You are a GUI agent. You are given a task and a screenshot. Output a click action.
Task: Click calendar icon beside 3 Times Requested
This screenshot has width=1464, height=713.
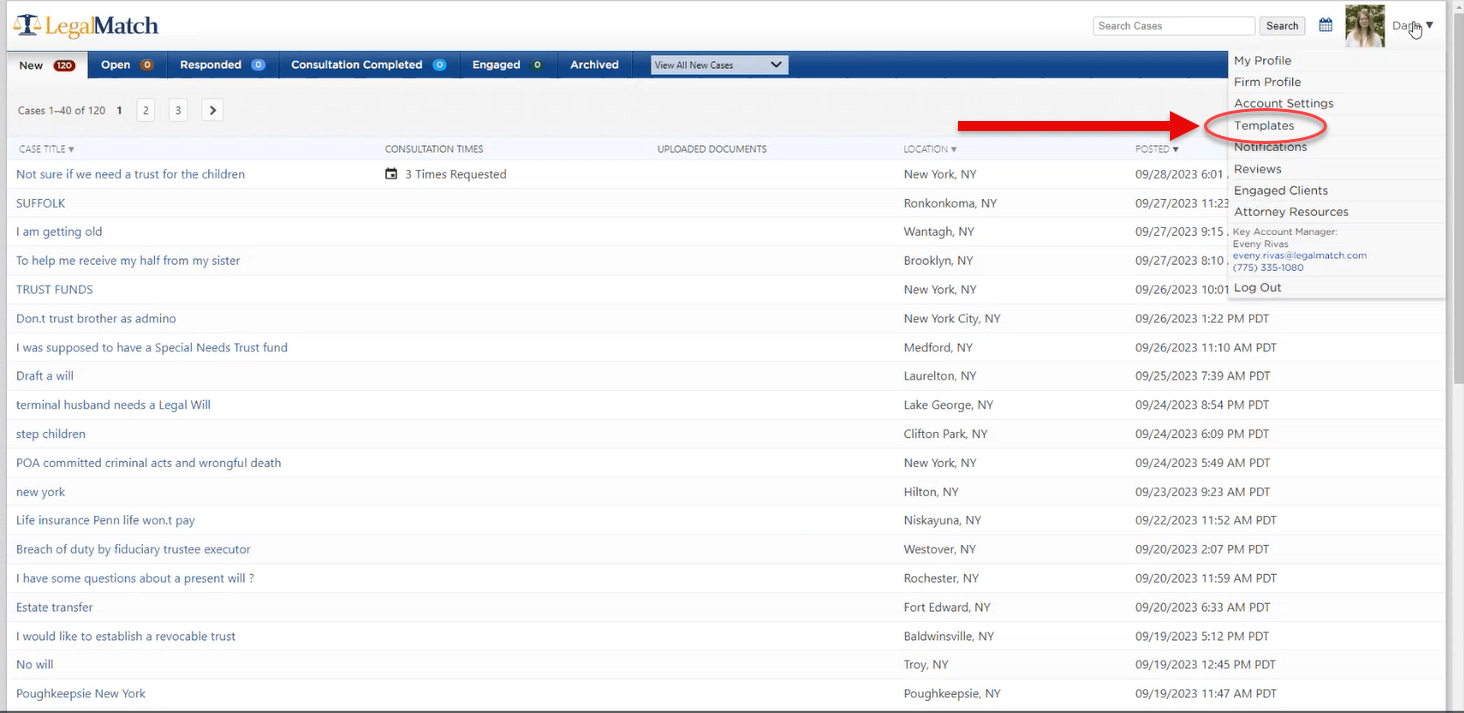(391, 174)
